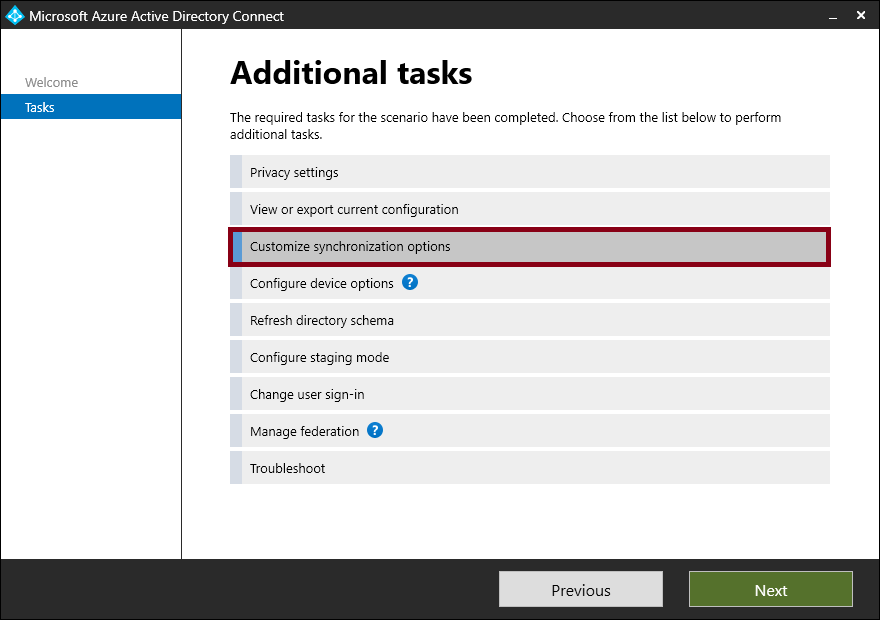The width and height of the screenshot is (880, 620).
Task: Choose Refresh directory schema task
Action: pos(530,320)
